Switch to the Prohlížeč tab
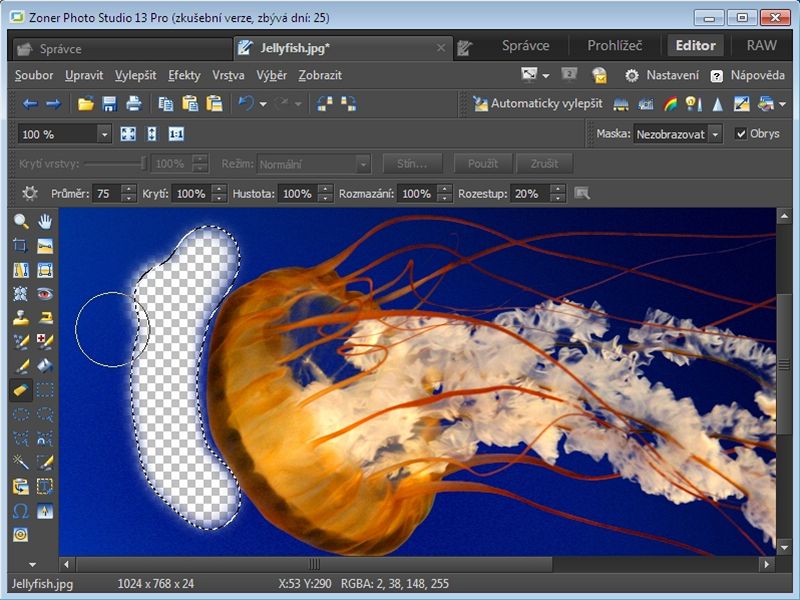 click(x=615, y=45)
